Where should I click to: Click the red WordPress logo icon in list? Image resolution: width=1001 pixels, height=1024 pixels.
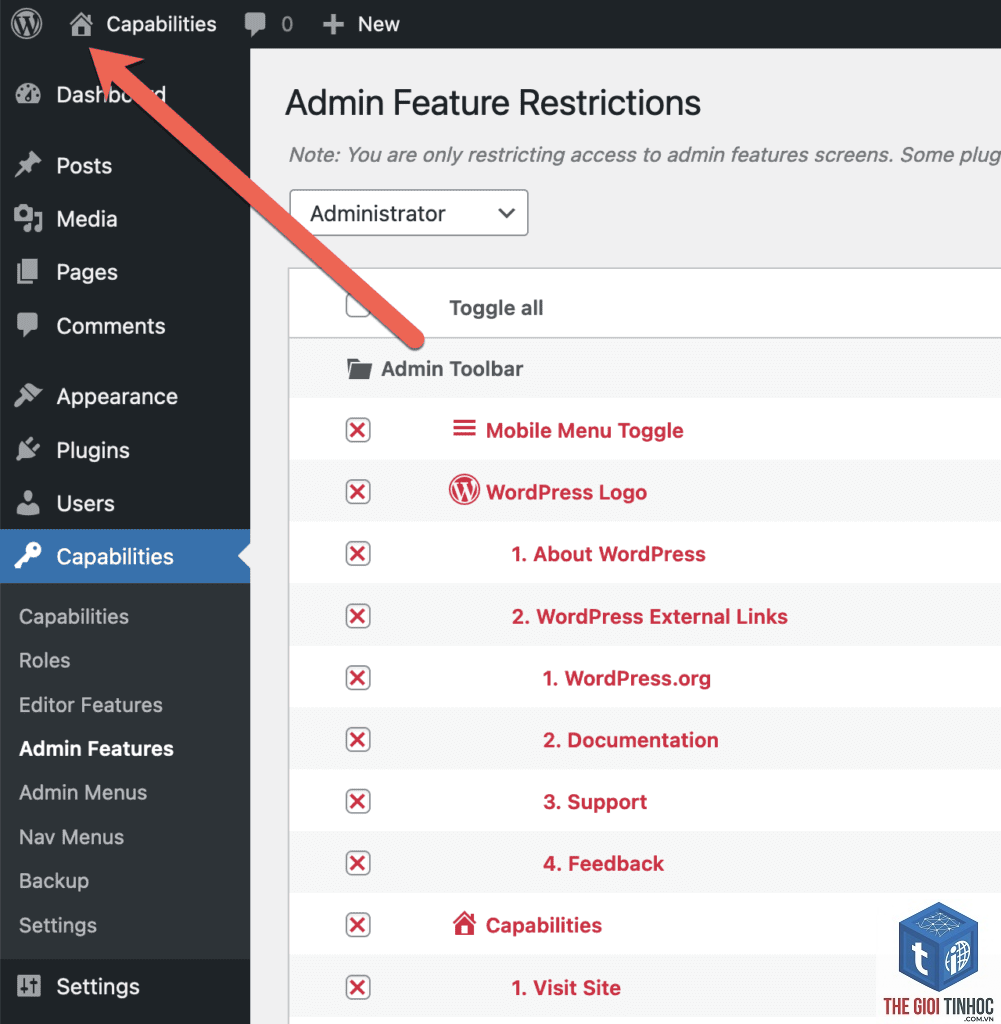point(464,490)
